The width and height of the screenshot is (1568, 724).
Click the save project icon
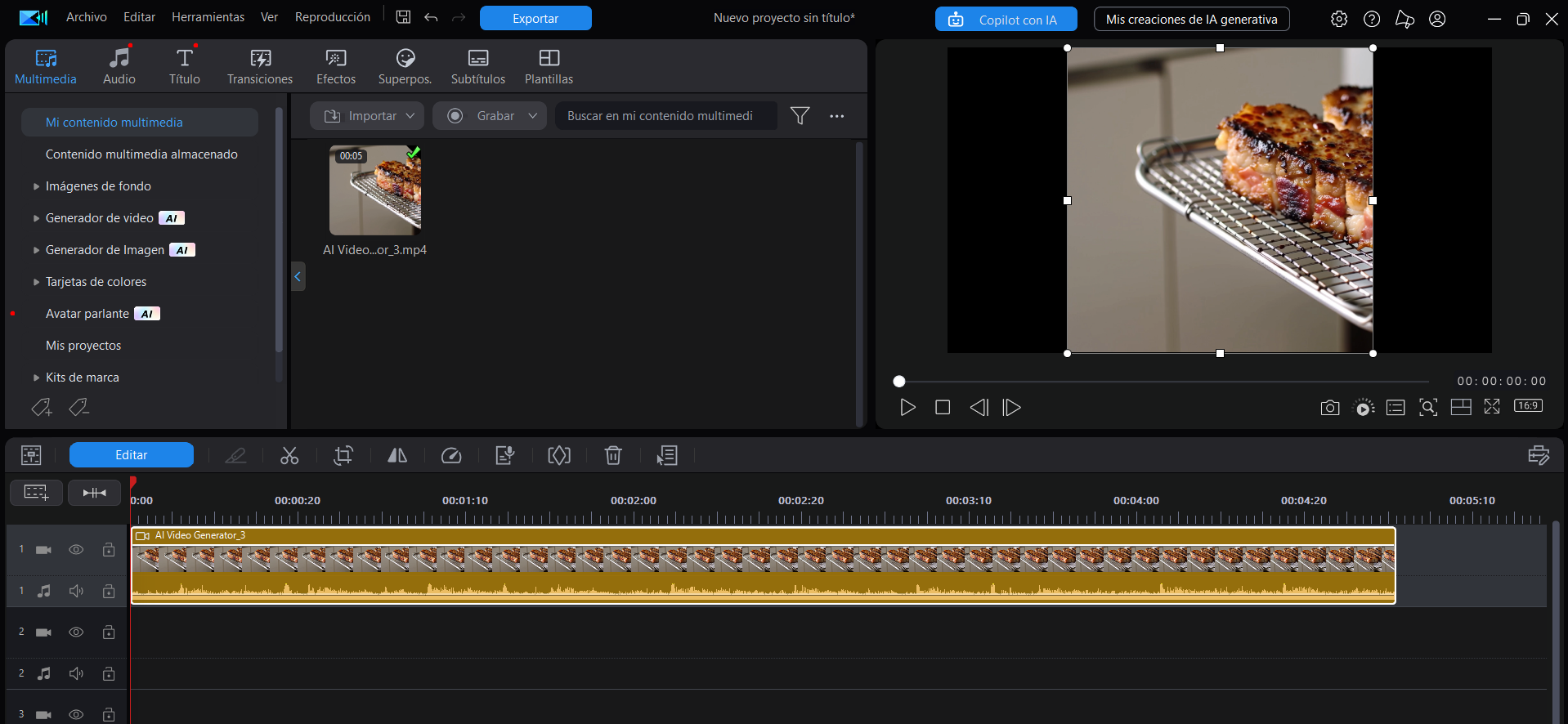pos(403,17)
